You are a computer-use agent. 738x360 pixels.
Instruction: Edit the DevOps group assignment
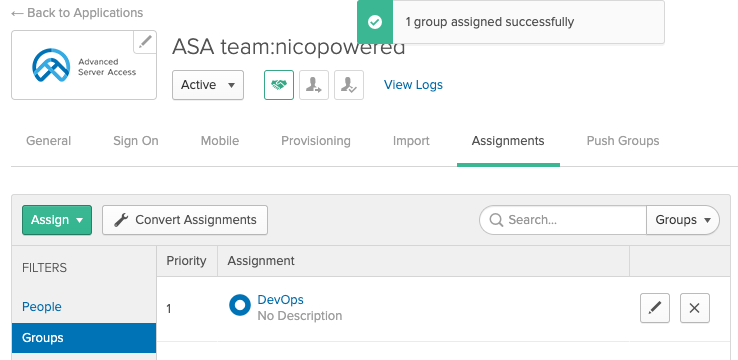[655, 308]
